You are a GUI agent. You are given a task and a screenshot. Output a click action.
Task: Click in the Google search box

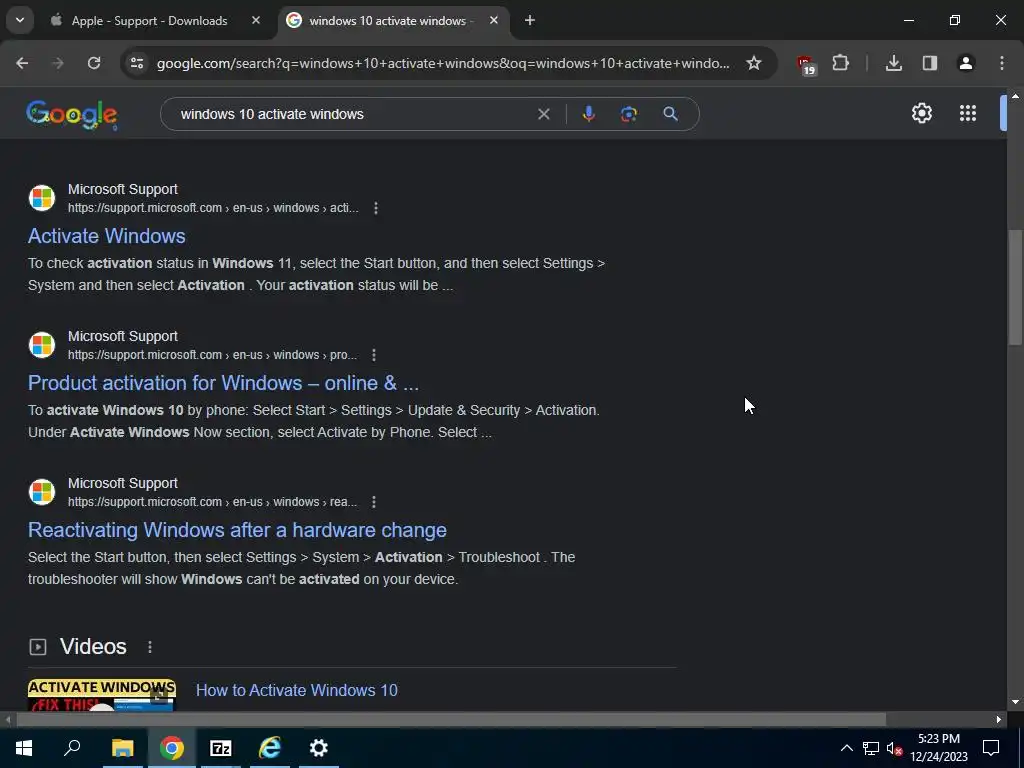(x=353, y=114)
